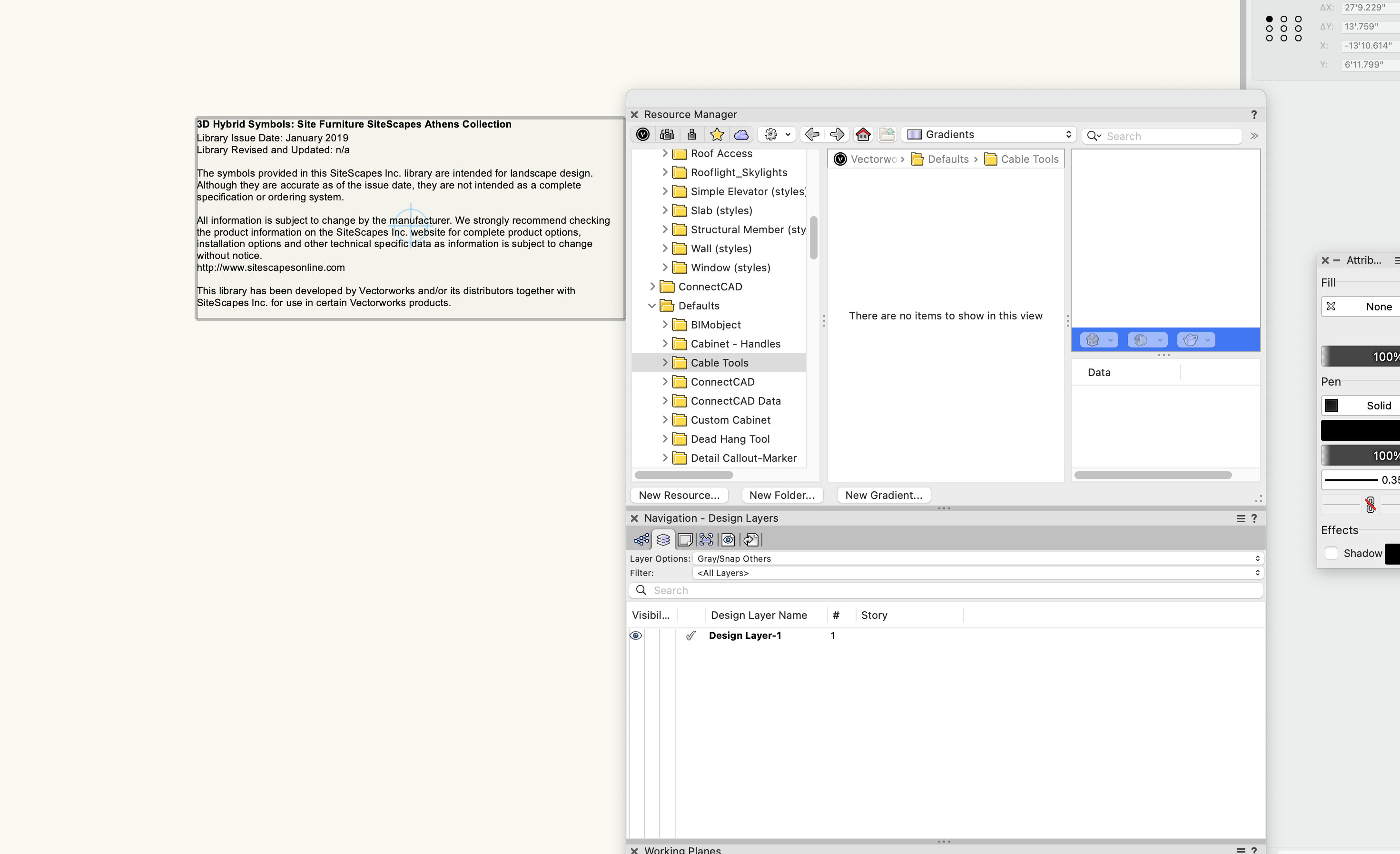
Task: Select the Workgroup Libraries icon
Action: [667, 134]
